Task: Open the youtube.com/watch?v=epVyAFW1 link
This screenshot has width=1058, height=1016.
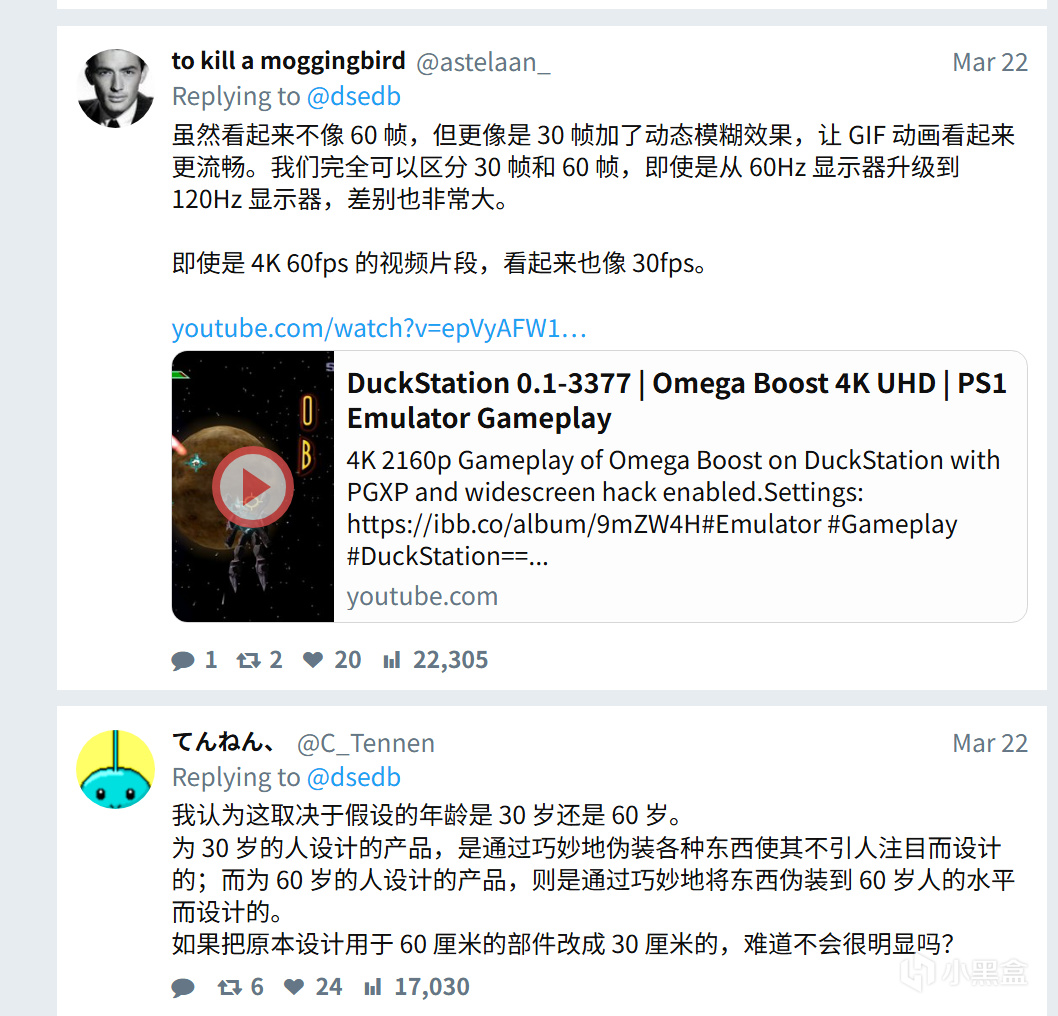Action: [379, 329]
